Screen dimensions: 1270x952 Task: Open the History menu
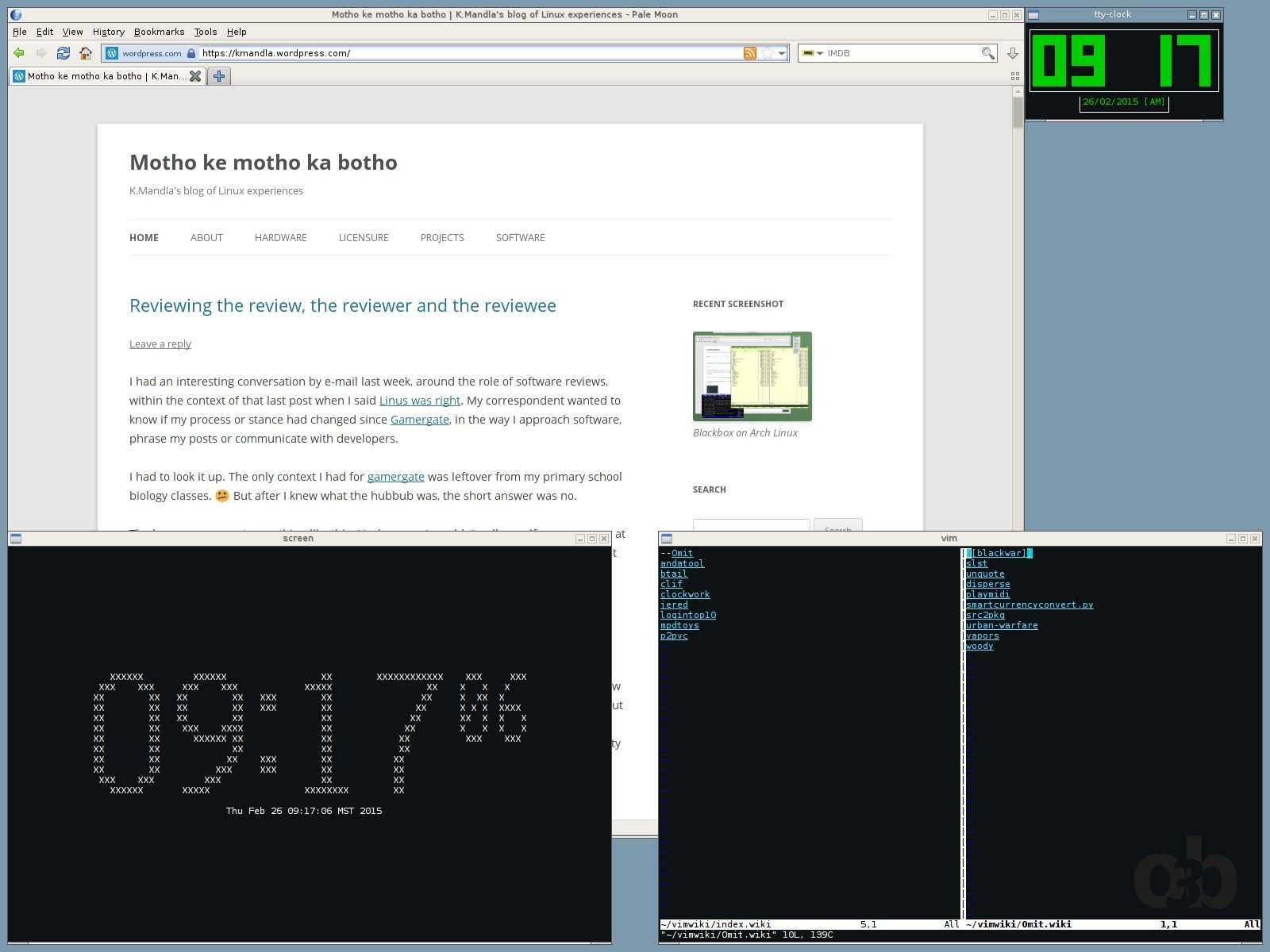tap(109, 32)
